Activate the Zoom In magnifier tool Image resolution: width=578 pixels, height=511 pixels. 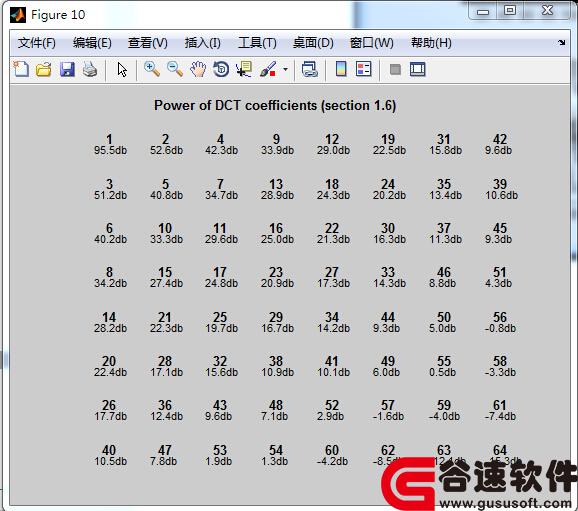click(152, 69)
